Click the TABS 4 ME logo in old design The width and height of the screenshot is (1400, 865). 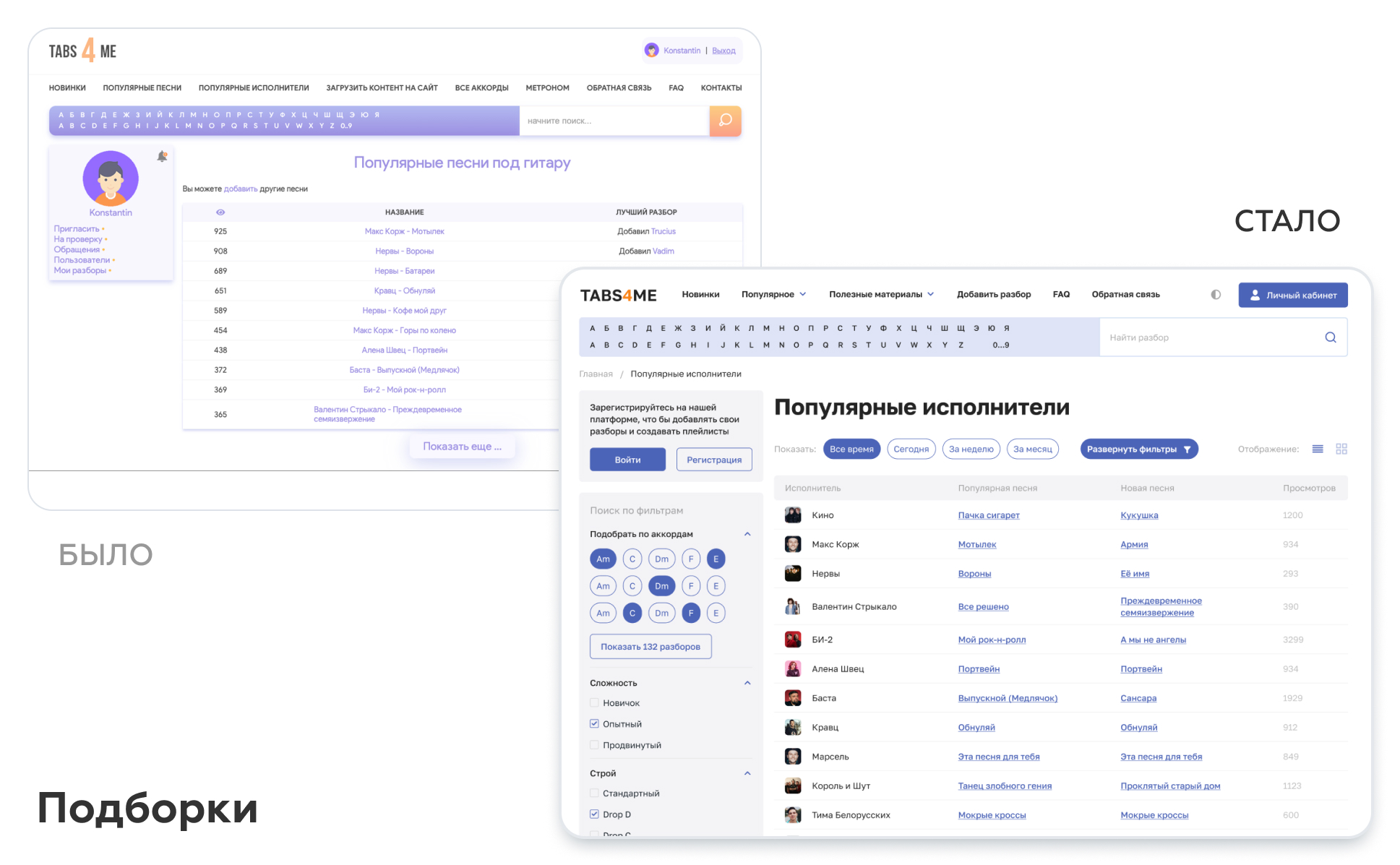click(82, 51)
